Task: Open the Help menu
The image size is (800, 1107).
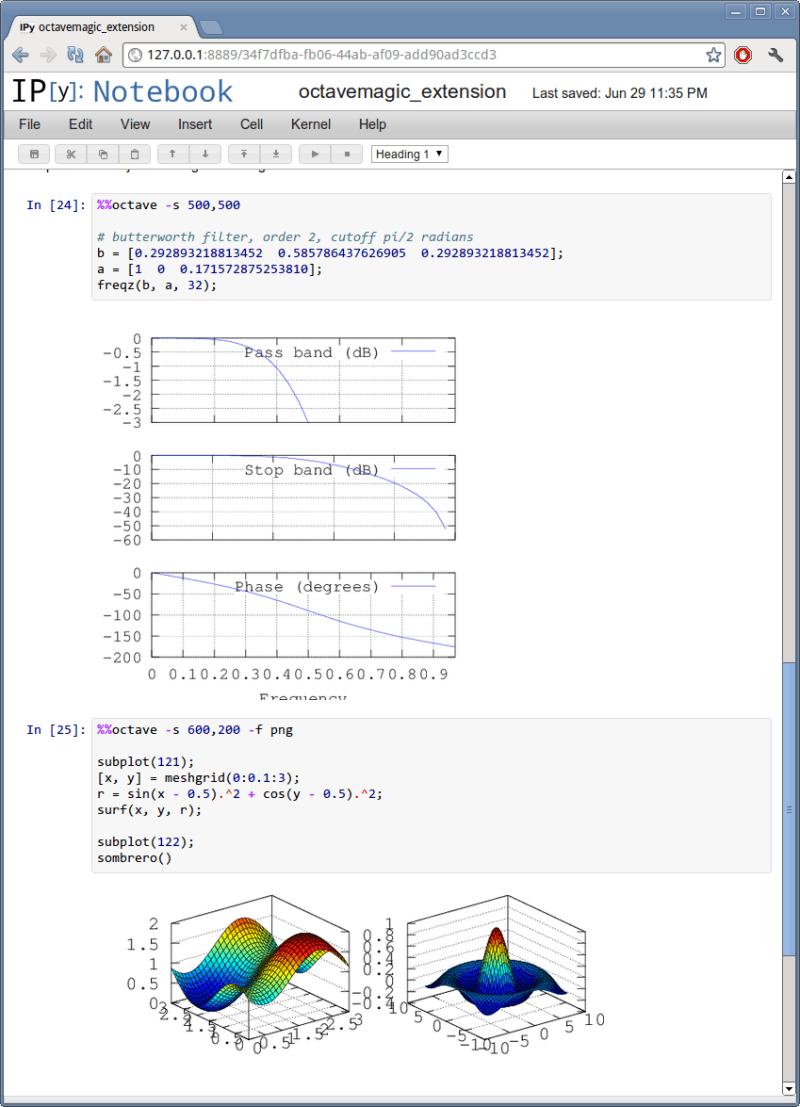Action: [x=372, y=124]
